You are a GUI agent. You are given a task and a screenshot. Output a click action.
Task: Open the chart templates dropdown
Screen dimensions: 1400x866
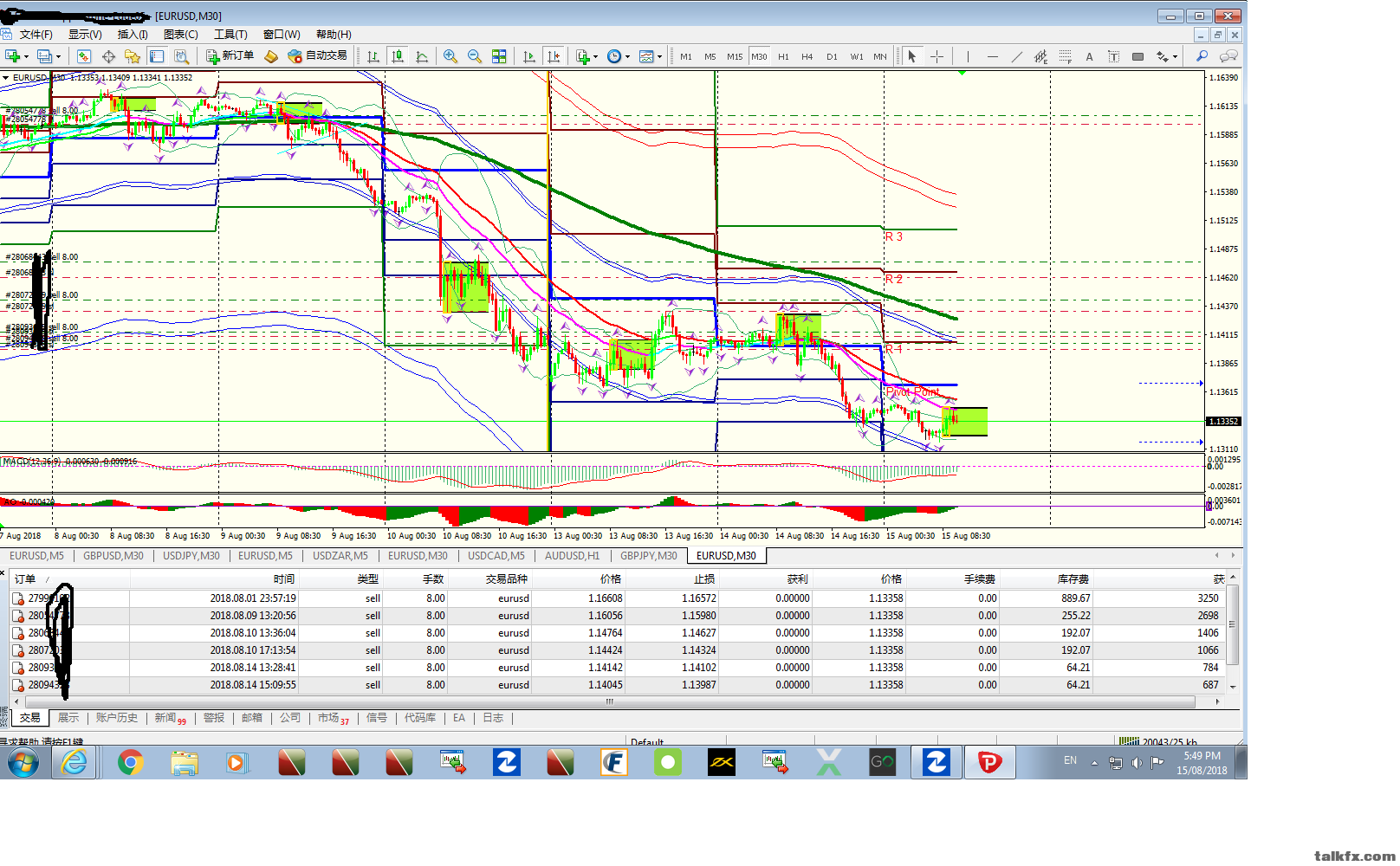click(x=650, y=56)
